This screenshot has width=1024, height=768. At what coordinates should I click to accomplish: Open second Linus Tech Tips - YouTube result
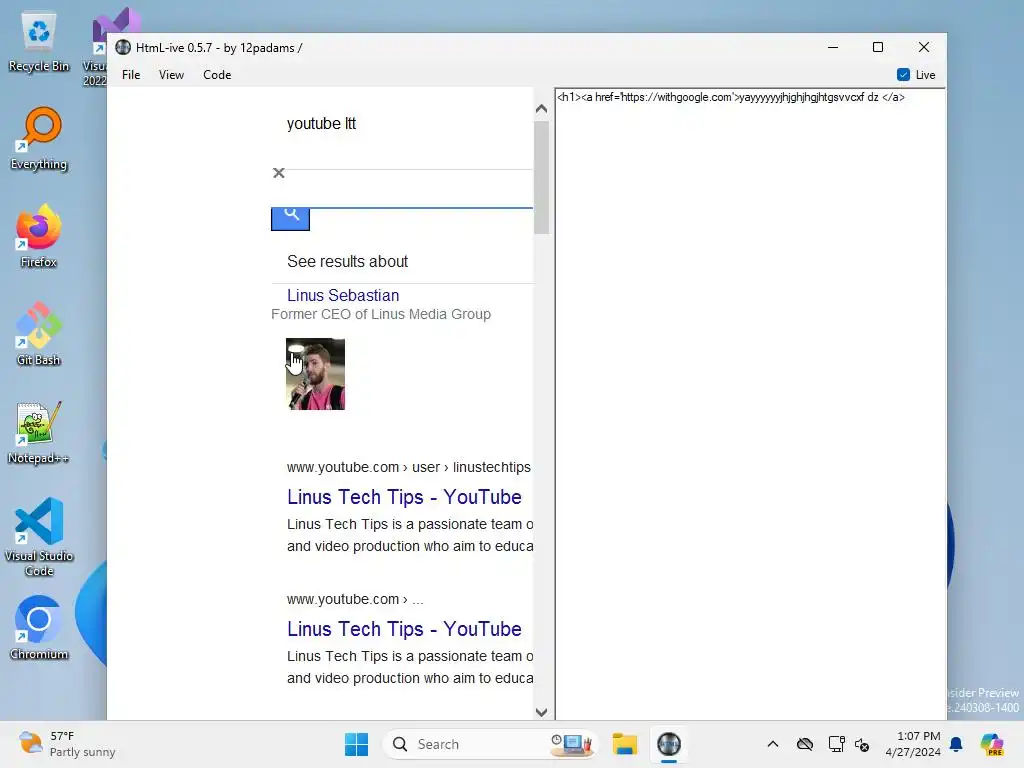click(404, 629)
